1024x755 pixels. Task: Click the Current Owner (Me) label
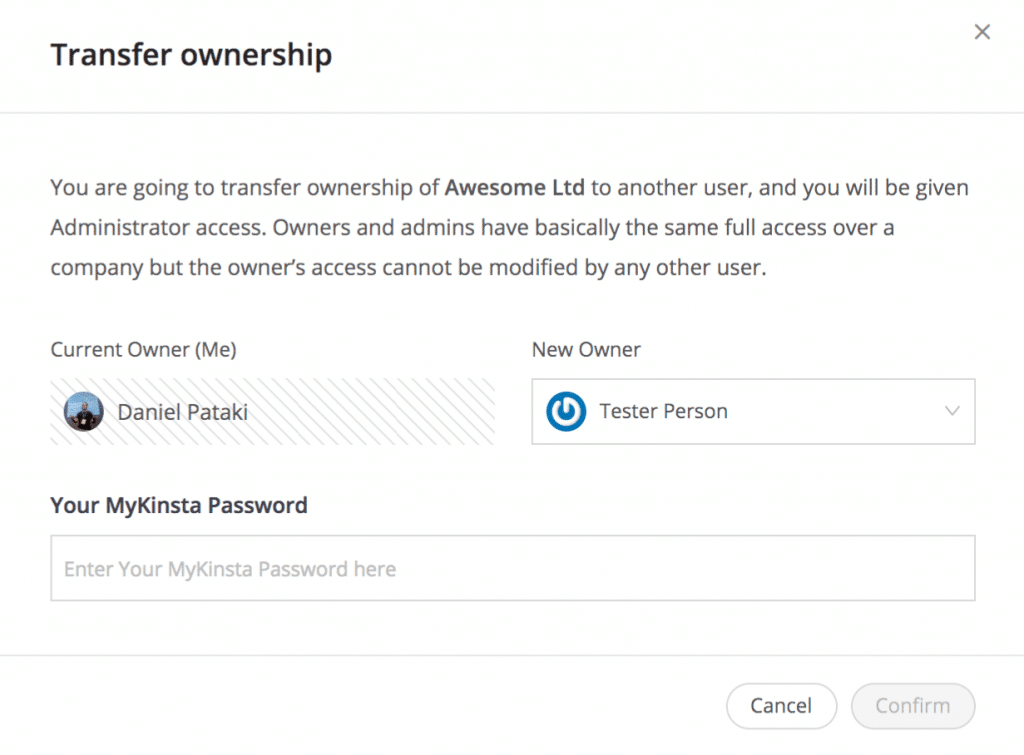[x=143, y=350]
